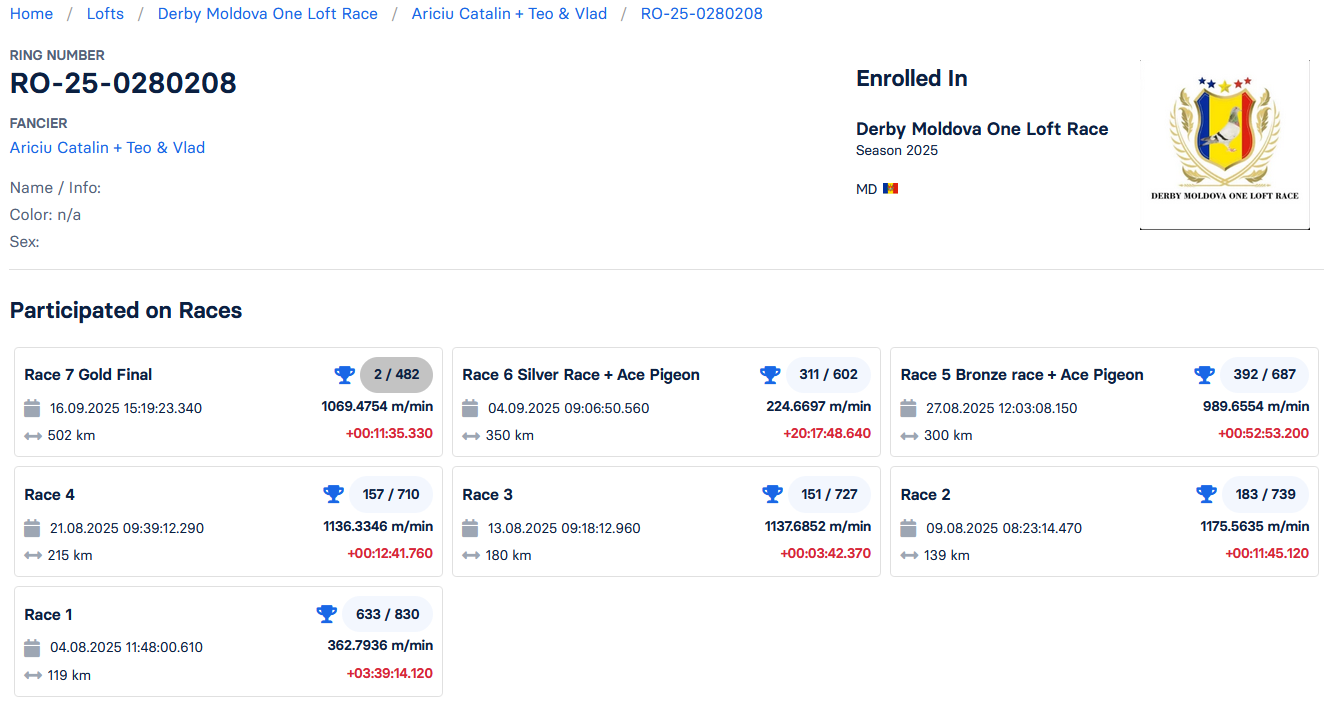Image resolution: width=1327 pixels, height=705 pixels.
Task: Click the trophy icon on Race 5 Bronze race
Action: [1204, 375]
